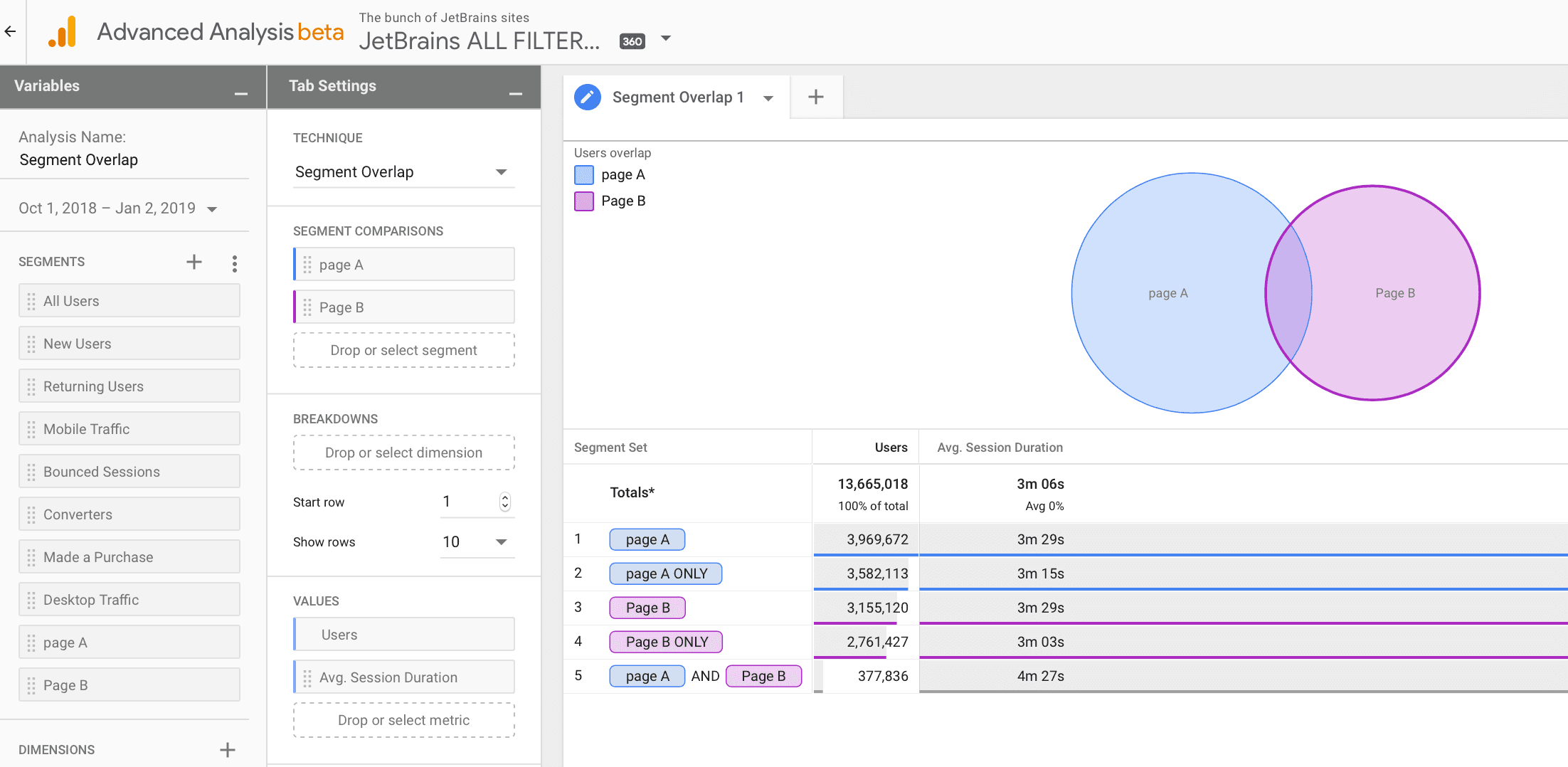This screenshot has width=1568, height=767.
Task: Click the 377,836 users overlap cell
Action: coord(866,676)
